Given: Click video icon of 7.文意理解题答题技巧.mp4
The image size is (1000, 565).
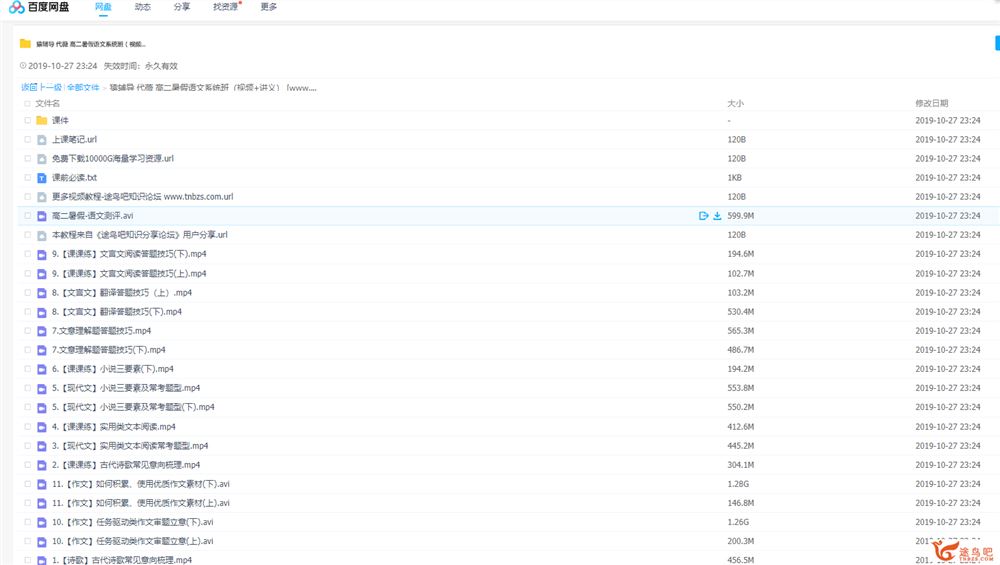Looking at the screenshot, I should coord(41,331).
